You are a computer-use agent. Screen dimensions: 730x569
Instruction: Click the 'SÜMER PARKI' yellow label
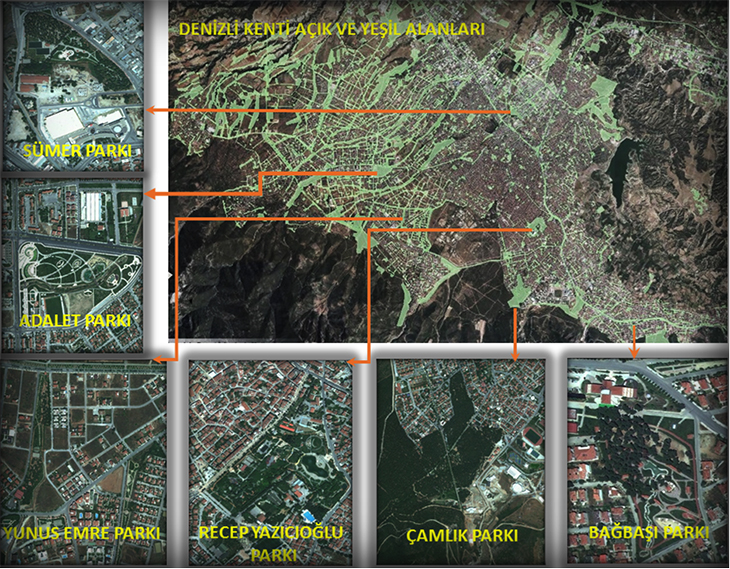(77, 151)
